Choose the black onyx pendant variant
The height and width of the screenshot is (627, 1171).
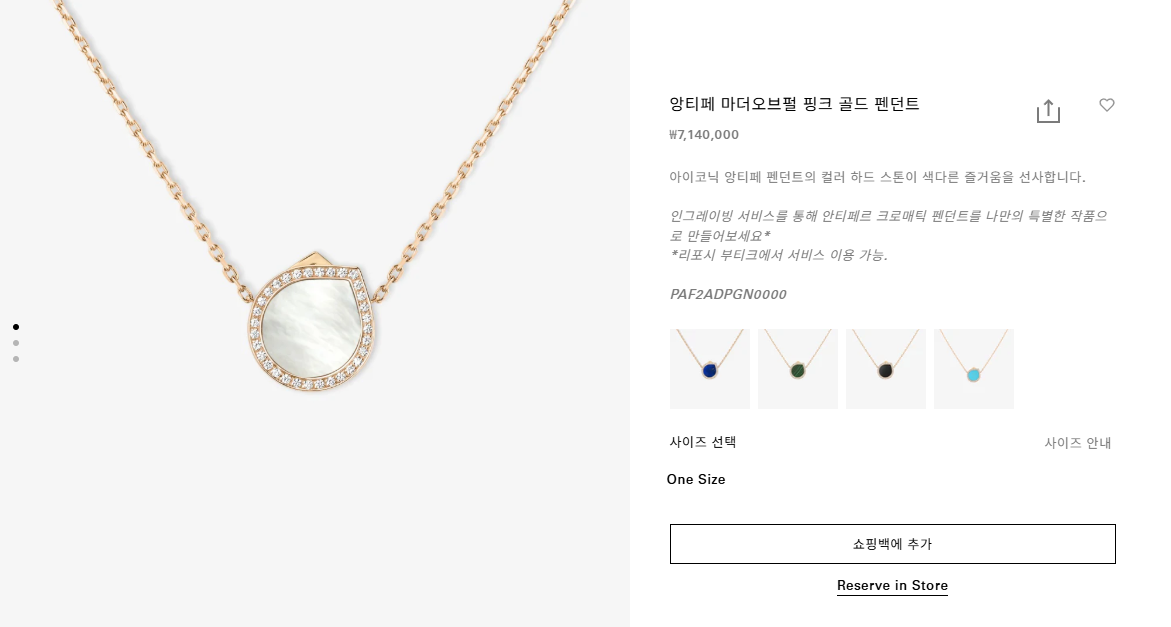886,369
